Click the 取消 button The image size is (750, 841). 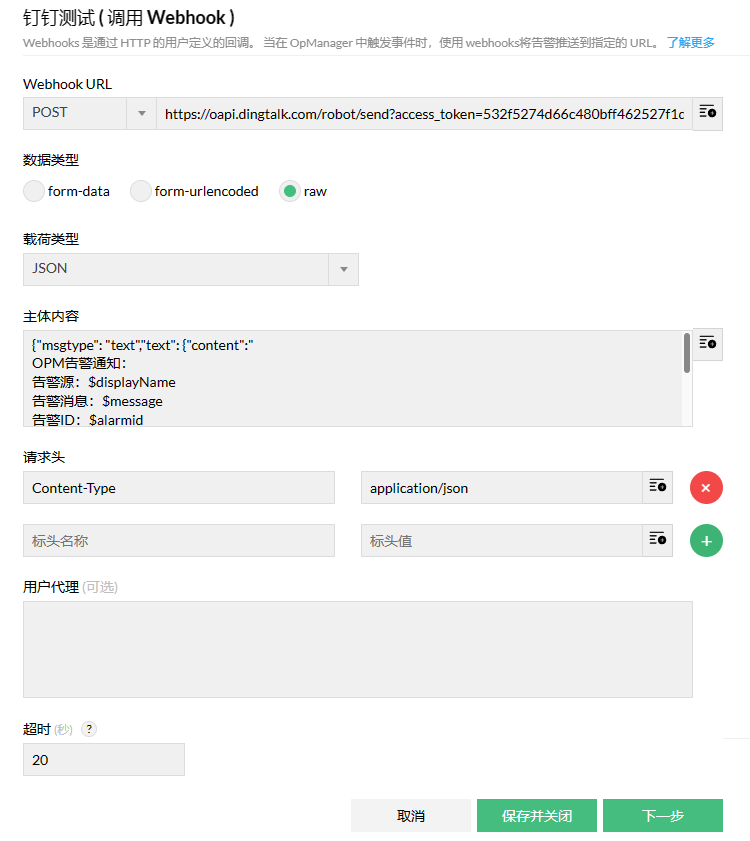[x=410, y=815]
